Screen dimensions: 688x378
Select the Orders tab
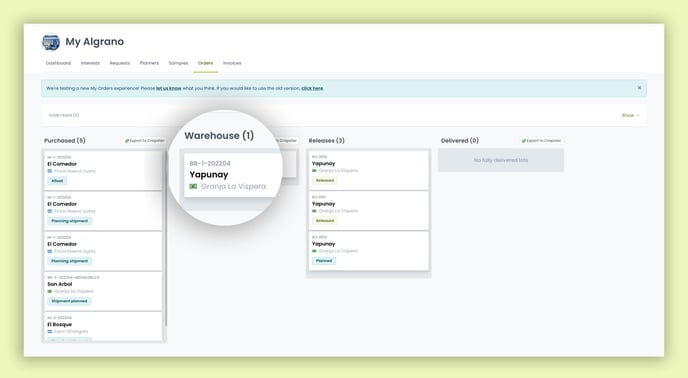[205, 63]
